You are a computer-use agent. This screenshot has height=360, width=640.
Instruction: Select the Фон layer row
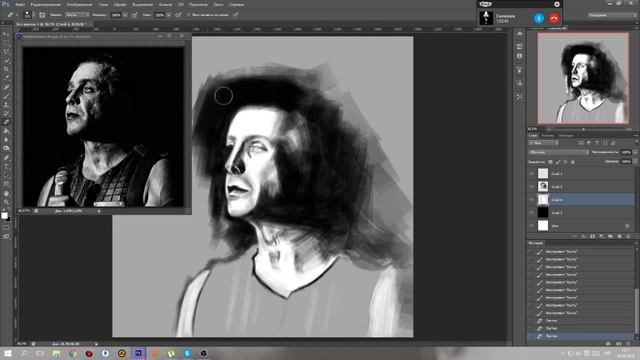(581, 226)
